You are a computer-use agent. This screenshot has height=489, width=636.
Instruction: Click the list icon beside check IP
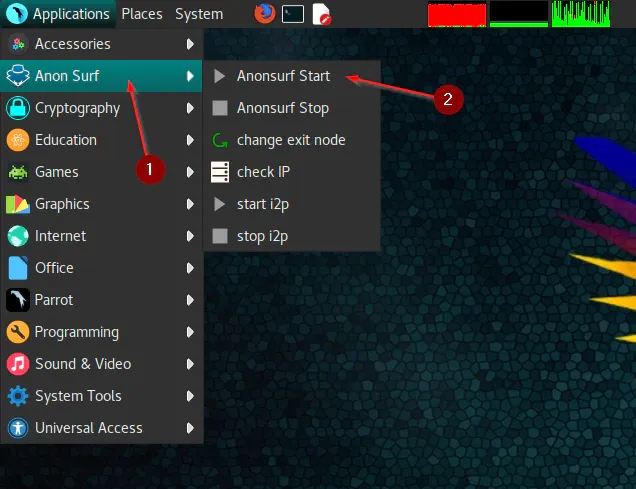pos(220,172)
